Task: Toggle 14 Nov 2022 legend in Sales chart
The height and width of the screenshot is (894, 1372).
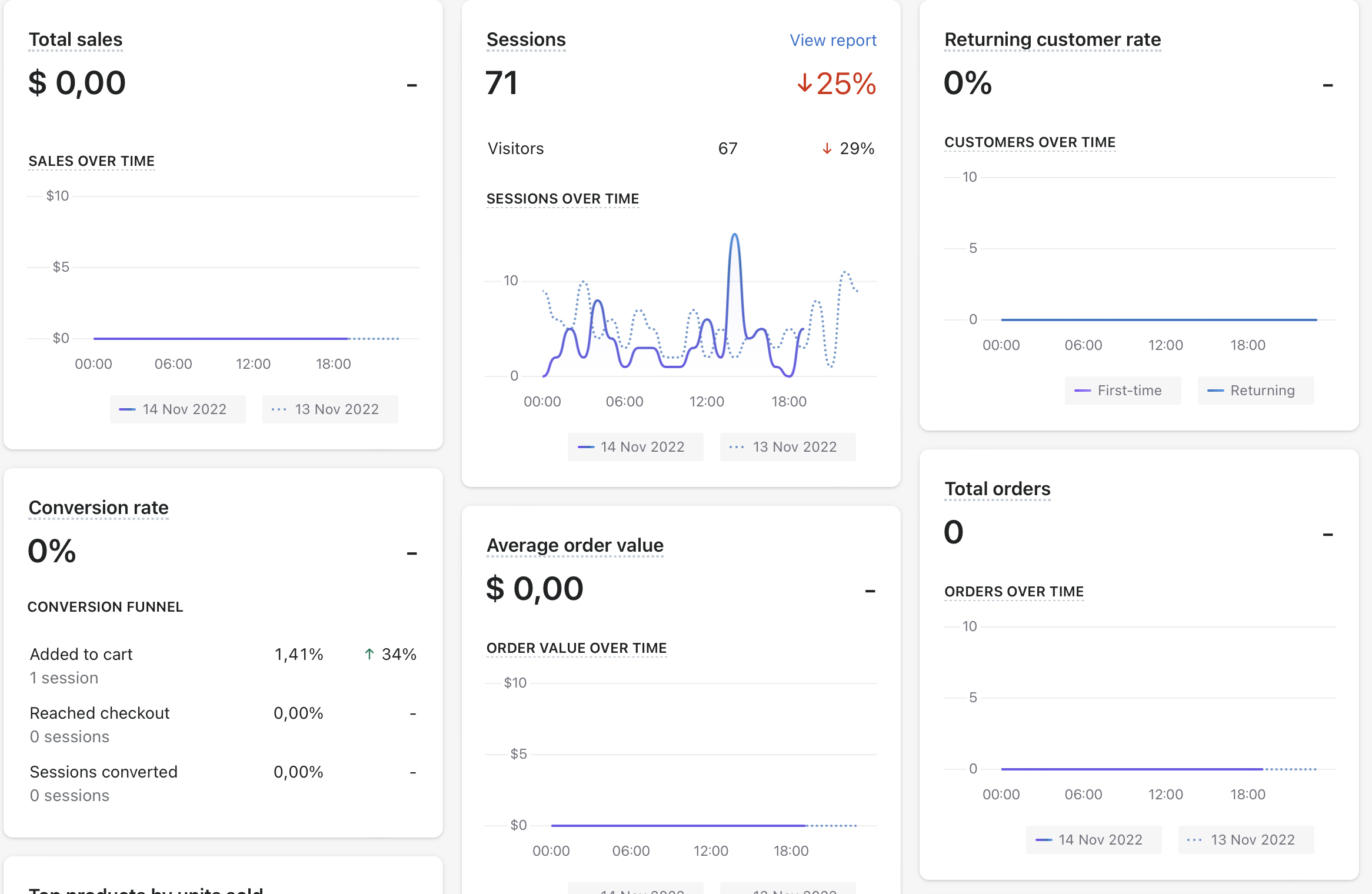Action: pos(177,409)
